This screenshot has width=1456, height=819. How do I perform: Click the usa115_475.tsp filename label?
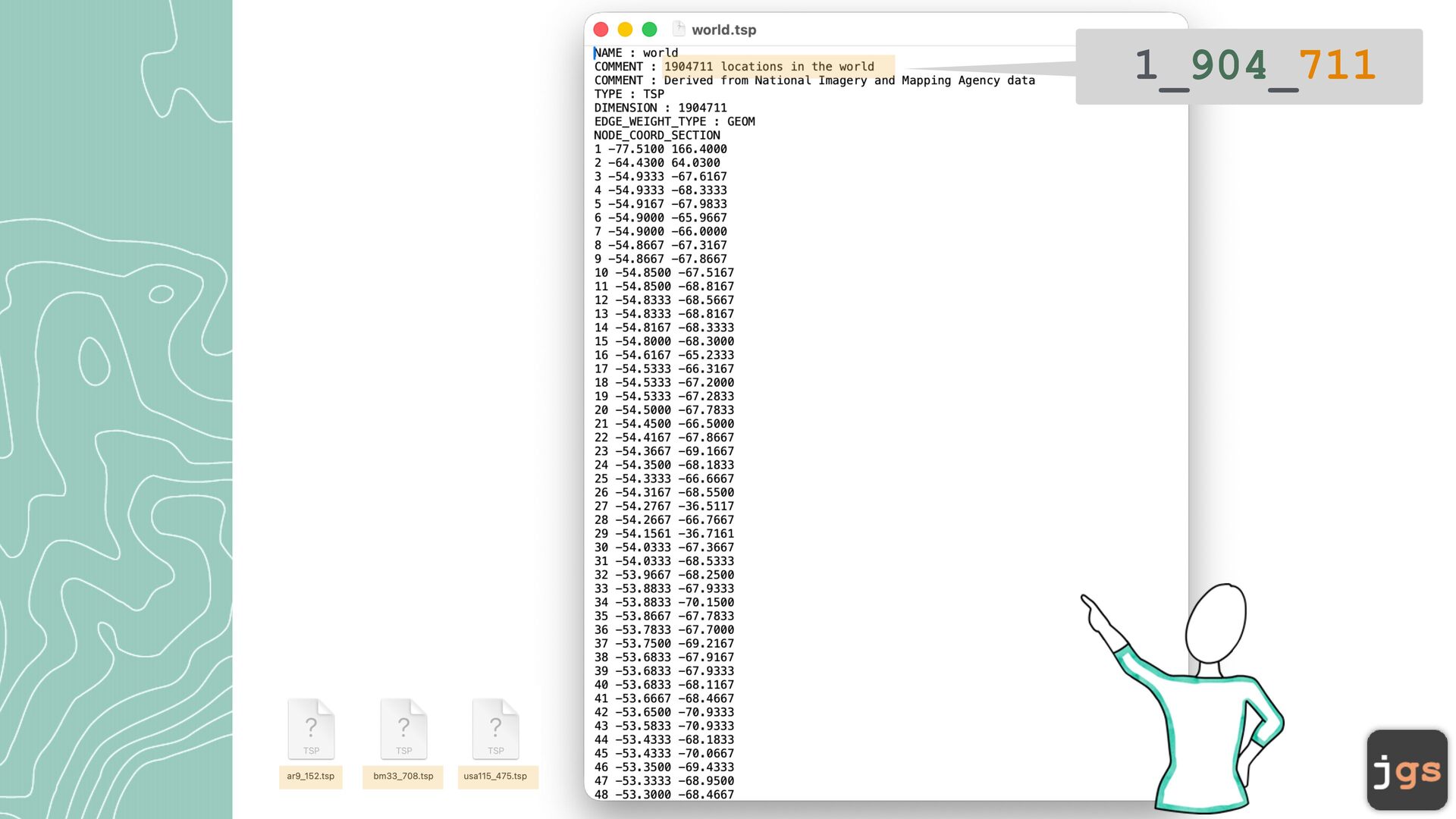point(496,777)
